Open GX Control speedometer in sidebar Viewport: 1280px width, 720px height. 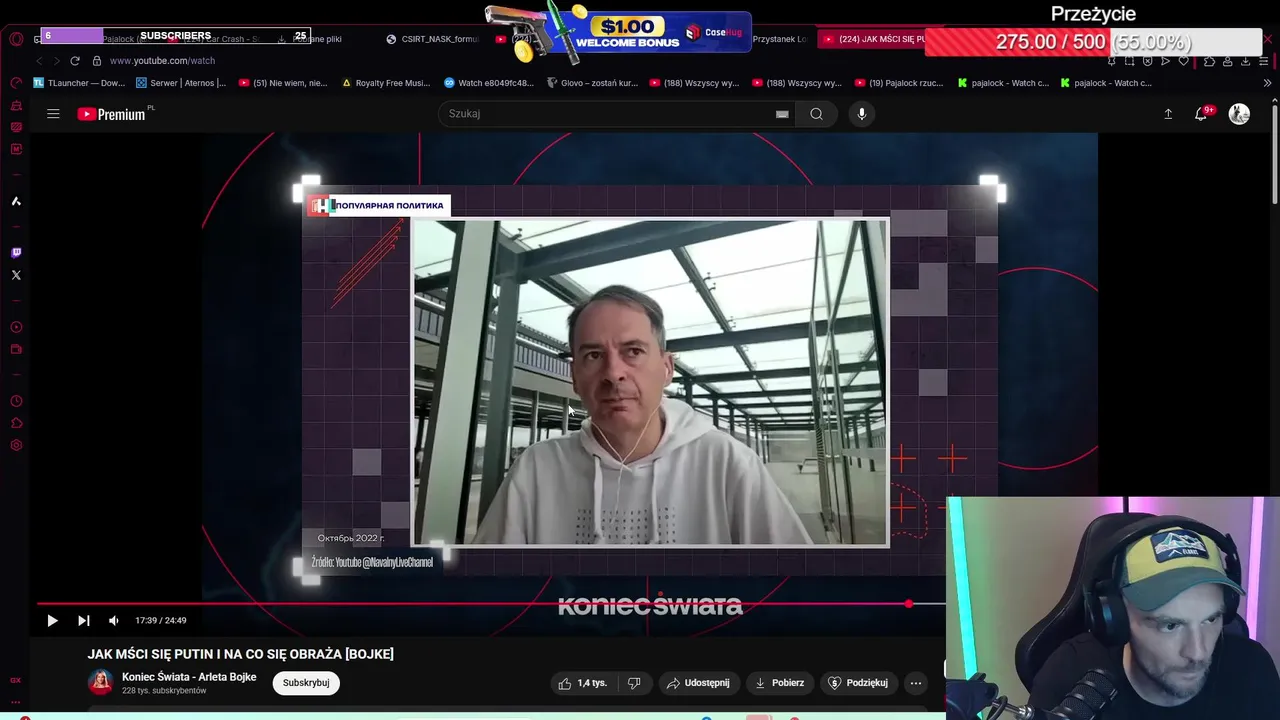(x=16, y=83)
